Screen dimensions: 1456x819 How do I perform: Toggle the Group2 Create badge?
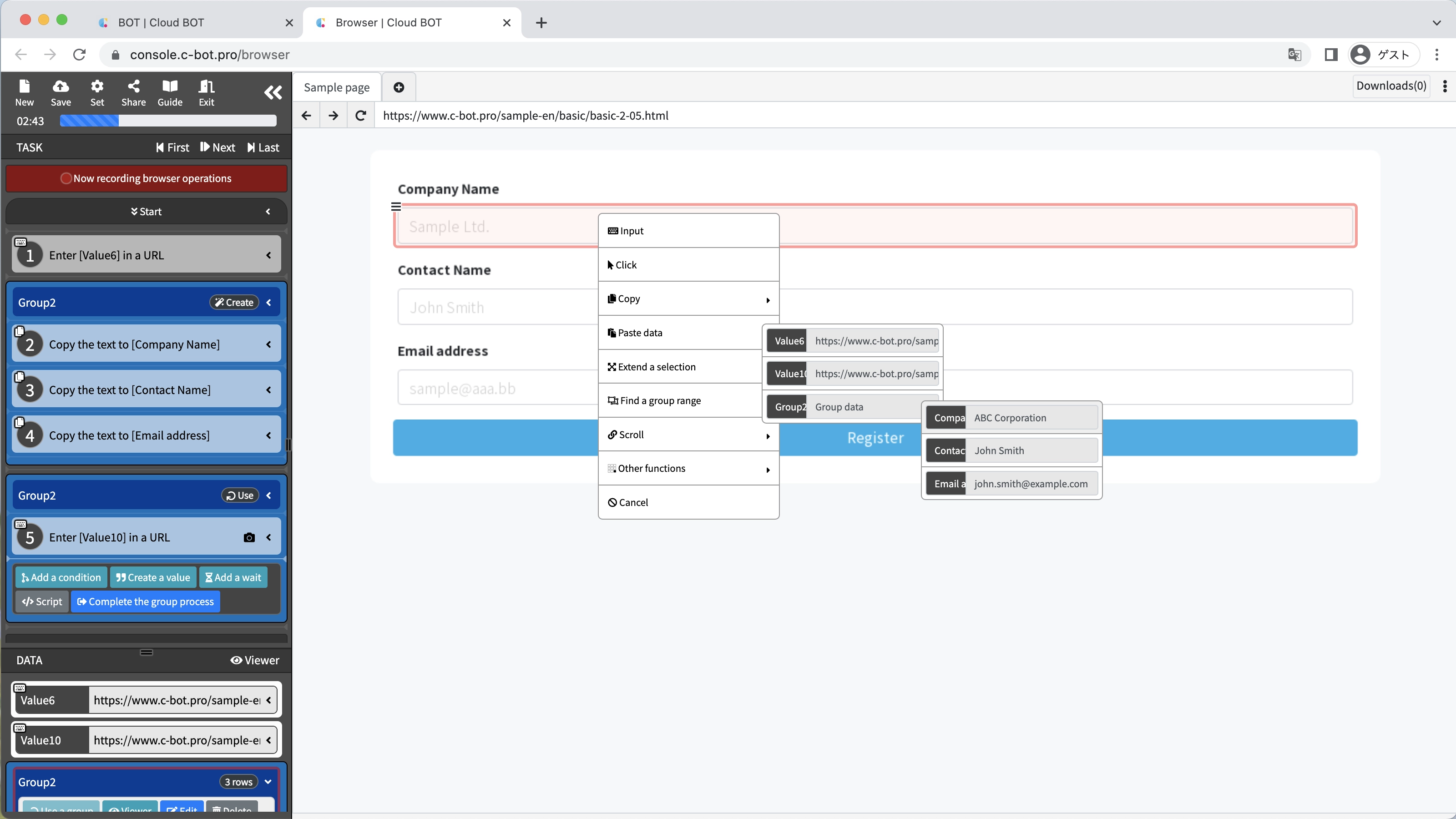(x=234, y=303)
